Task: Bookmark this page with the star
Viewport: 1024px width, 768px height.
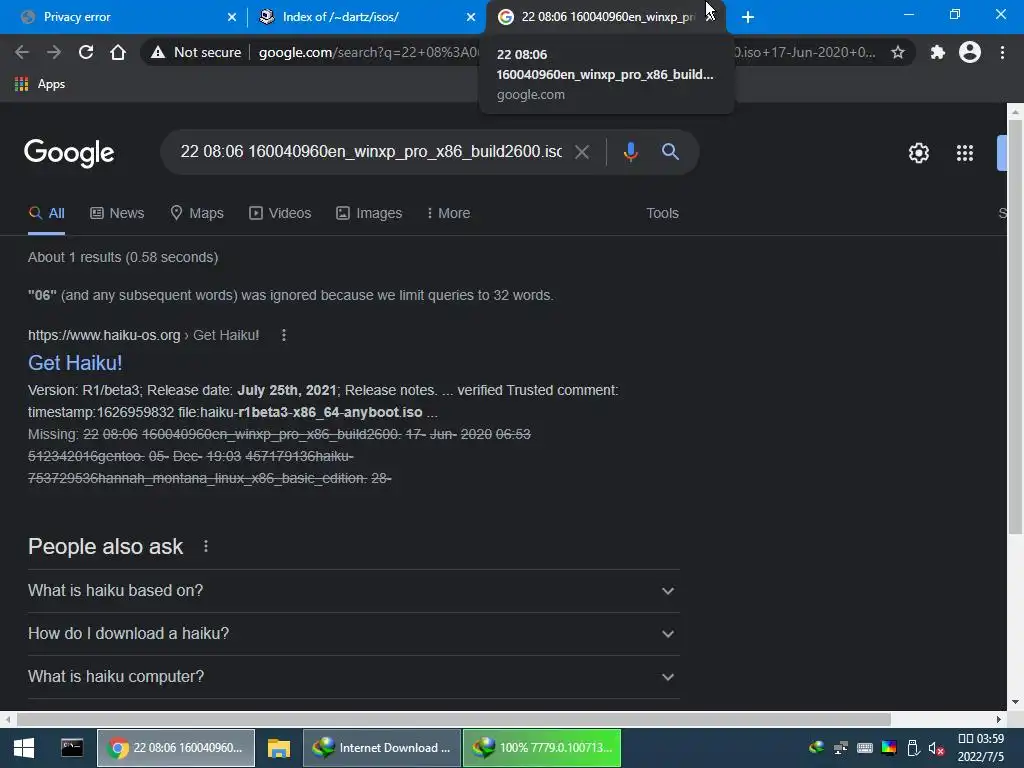Action: (x=898, y=52)
